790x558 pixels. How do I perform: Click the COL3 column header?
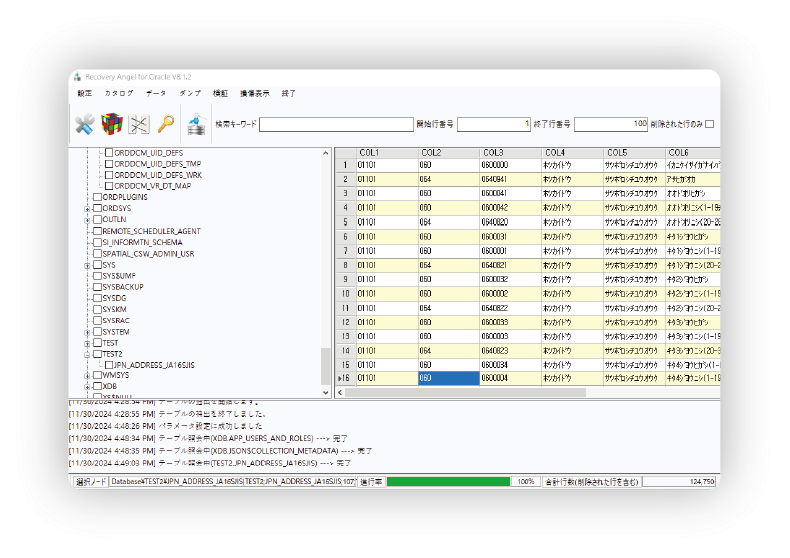point(510,153)
